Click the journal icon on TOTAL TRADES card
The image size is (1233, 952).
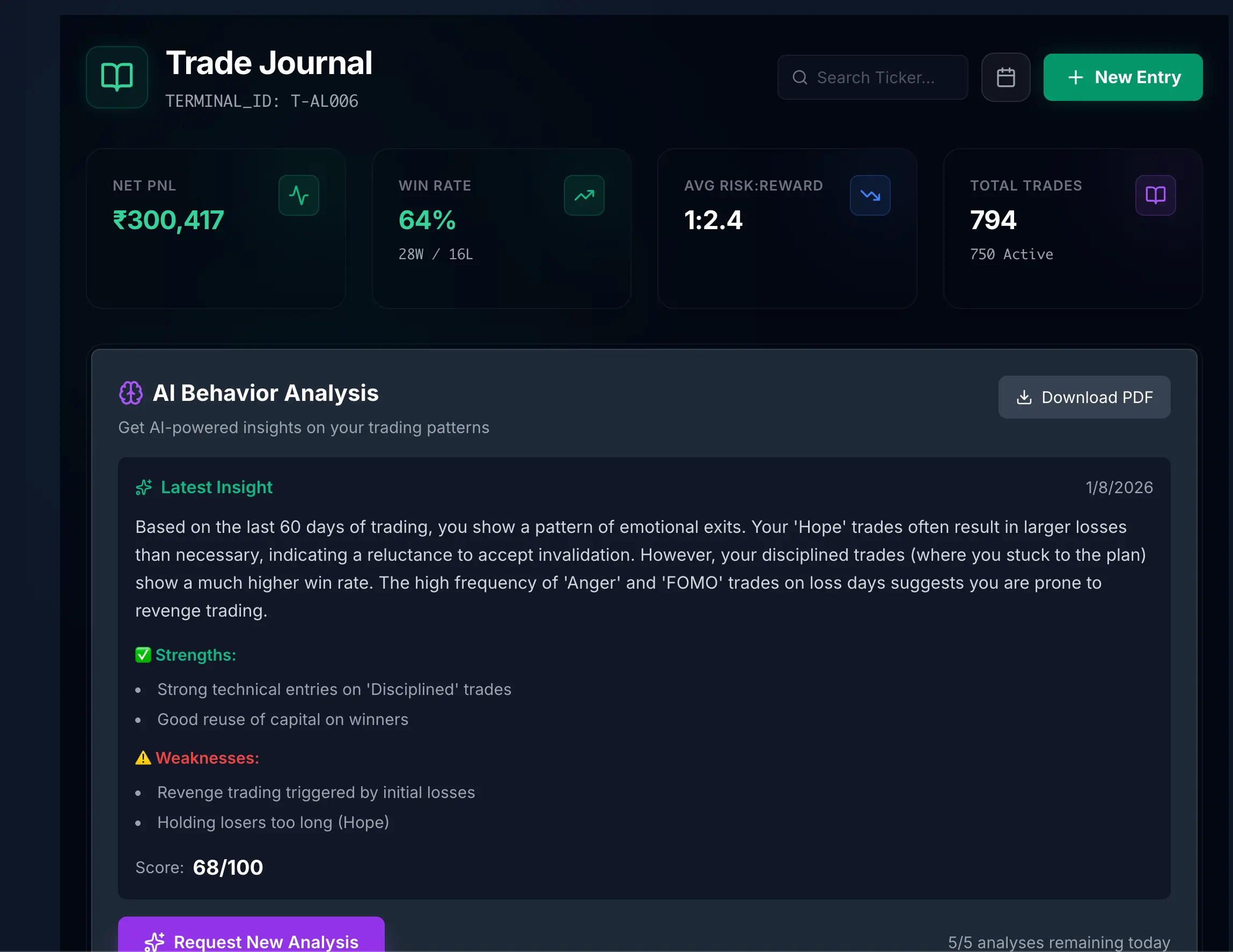coord(1155,195)
